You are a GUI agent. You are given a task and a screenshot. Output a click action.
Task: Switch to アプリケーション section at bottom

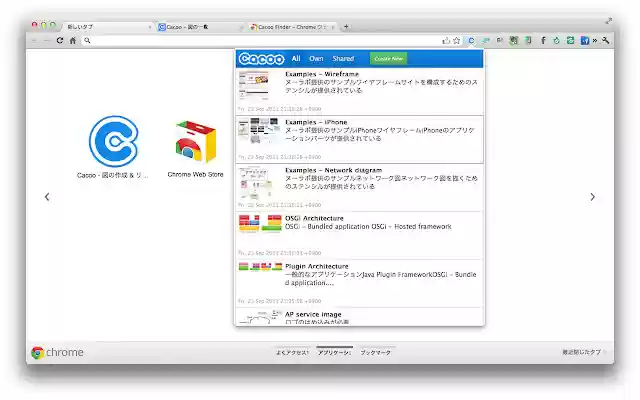[334, 352]
